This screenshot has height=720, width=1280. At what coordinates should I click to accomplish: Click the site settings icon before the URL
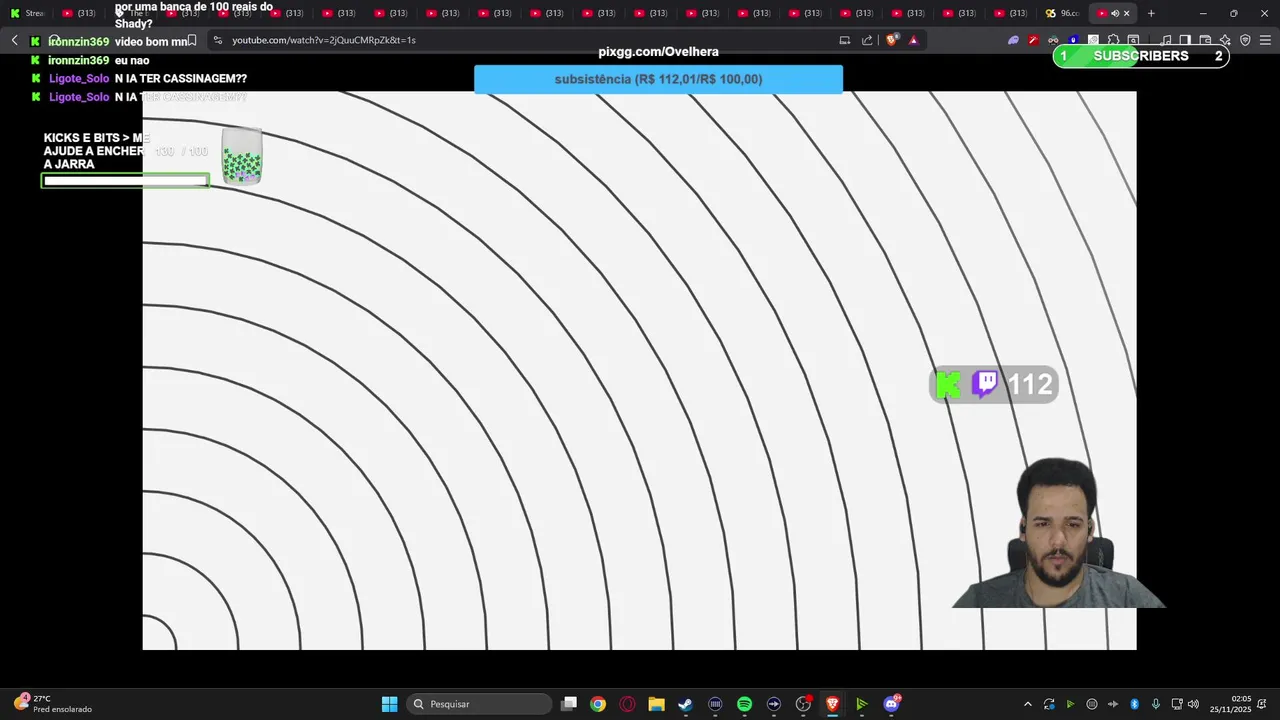tap(217, 40)
